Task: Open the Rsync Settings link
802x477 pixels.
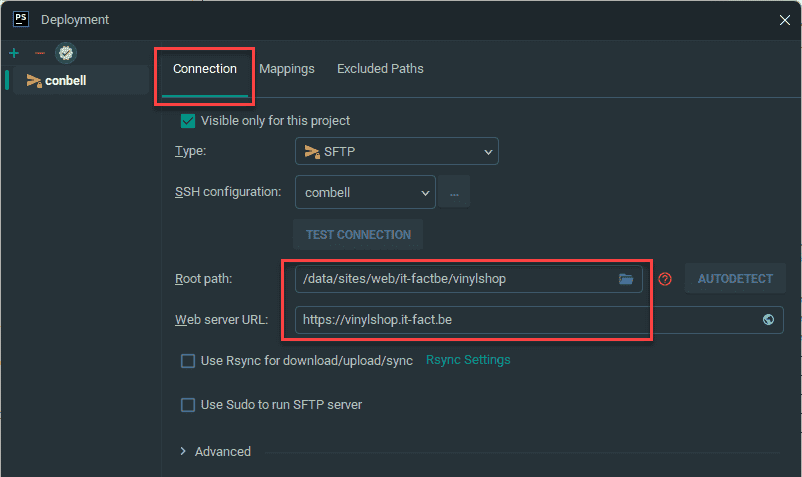Action: coord(468,360)
